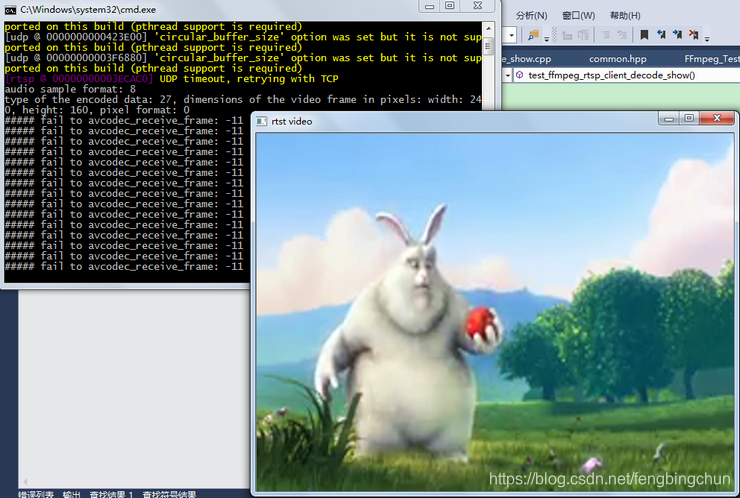Open the 输出 bottom panel tab
This screenshot has width=740, height=498.
point(71,494)
